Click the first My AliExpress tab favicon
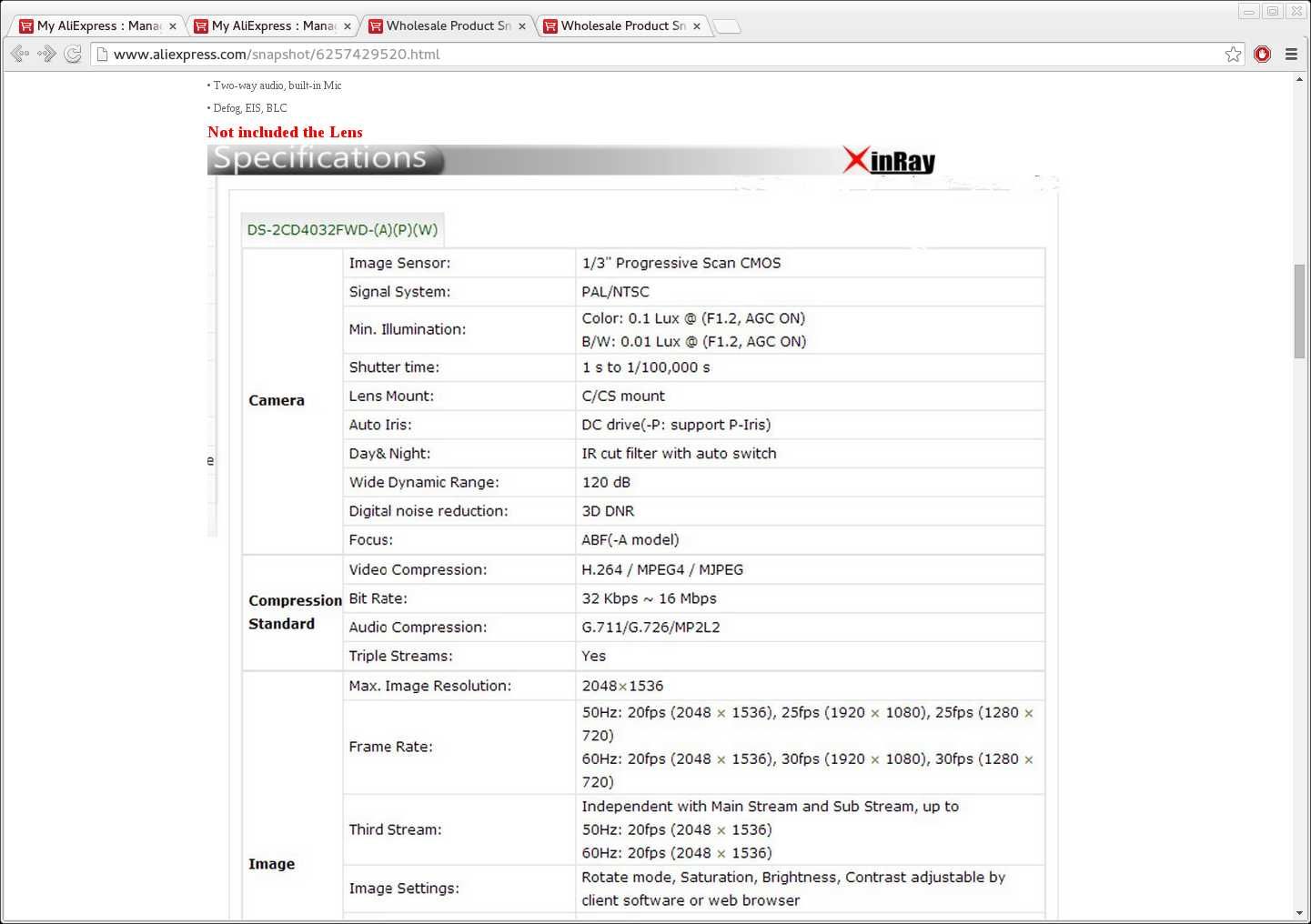The width and height of the screenshot is (1311, 924). pyautogui.click(x=26, y=26)
